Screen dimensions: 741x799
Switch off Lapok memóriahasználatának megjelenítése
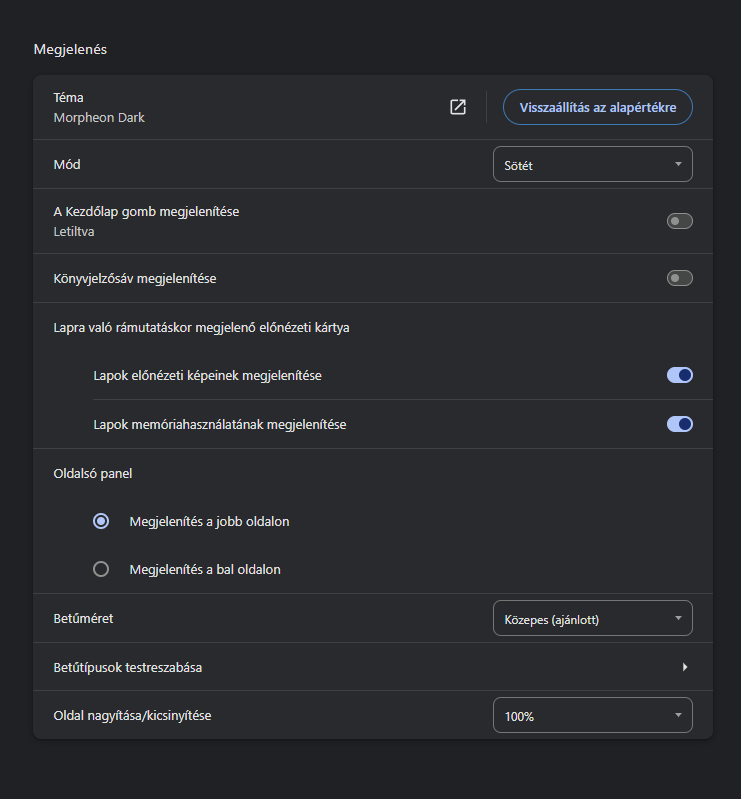(x=679, y=424)
